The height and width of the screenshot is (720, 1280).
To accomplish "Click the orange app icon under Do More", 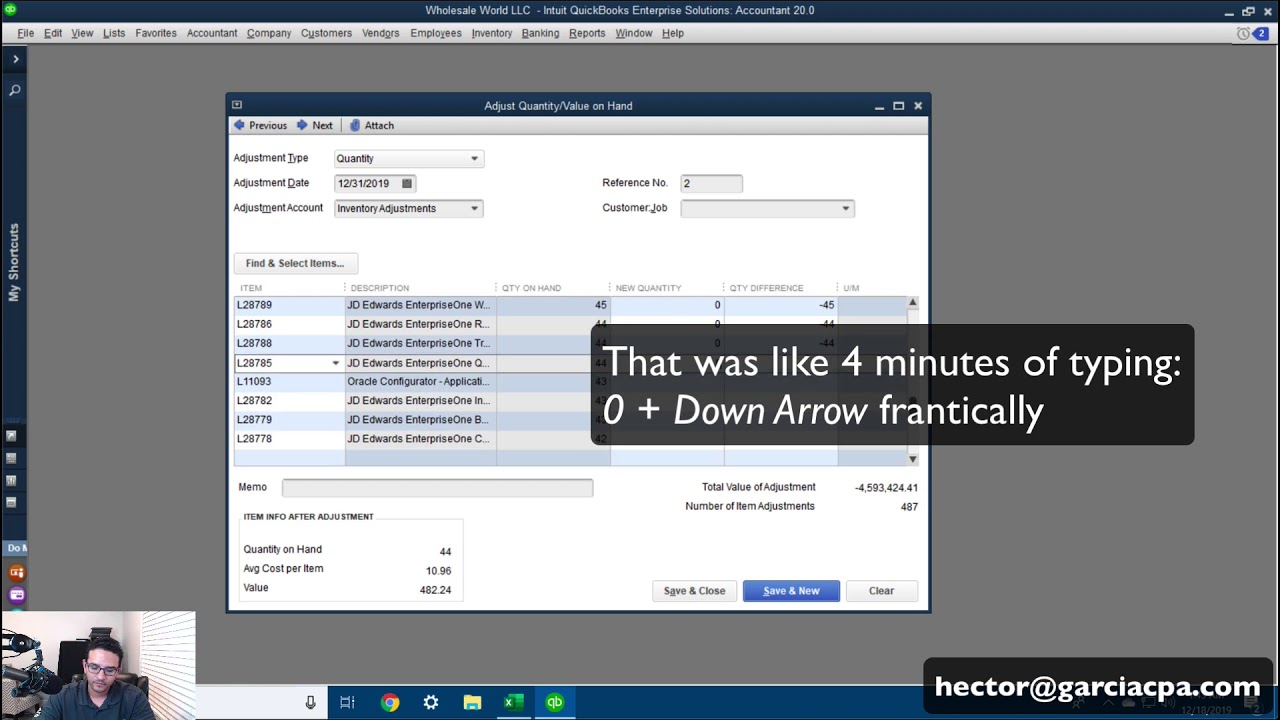I will [x=16, y=572].
